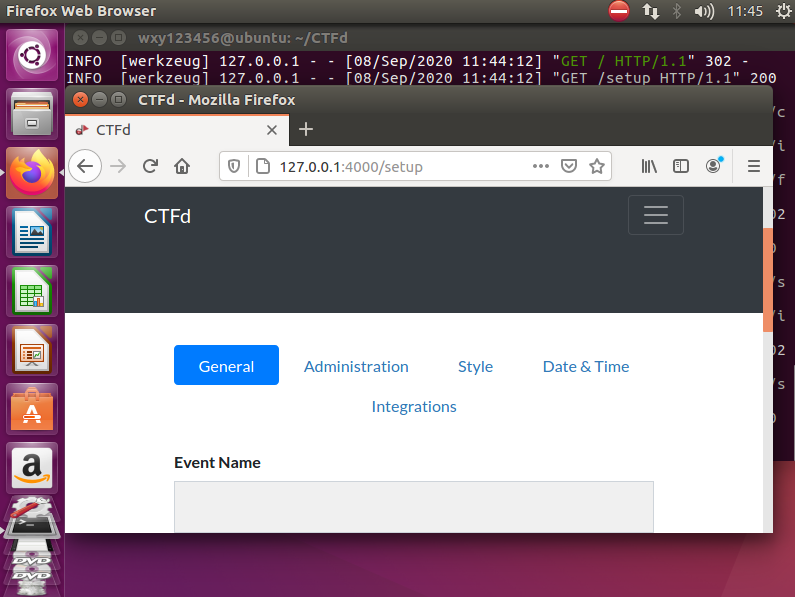Open clock showing 11:45
795x597 pixels.
click(745, 11)
